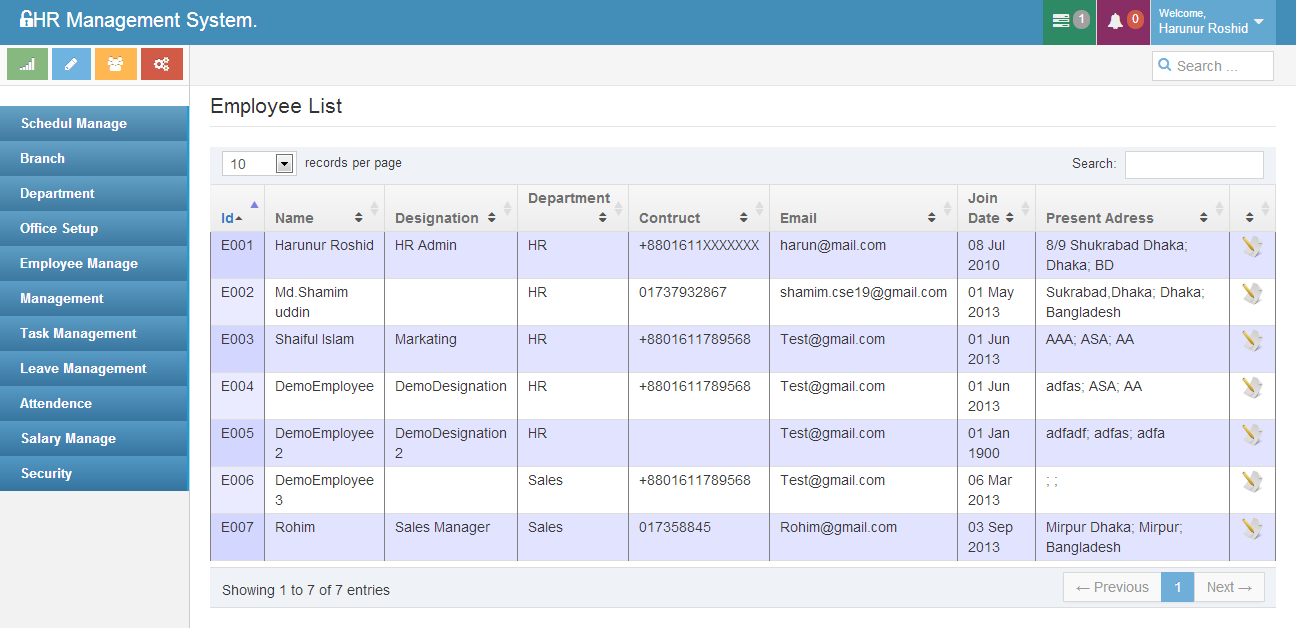Click the table Search input field
Viewport: 1296px width, 628px height.
(1193, 164)
